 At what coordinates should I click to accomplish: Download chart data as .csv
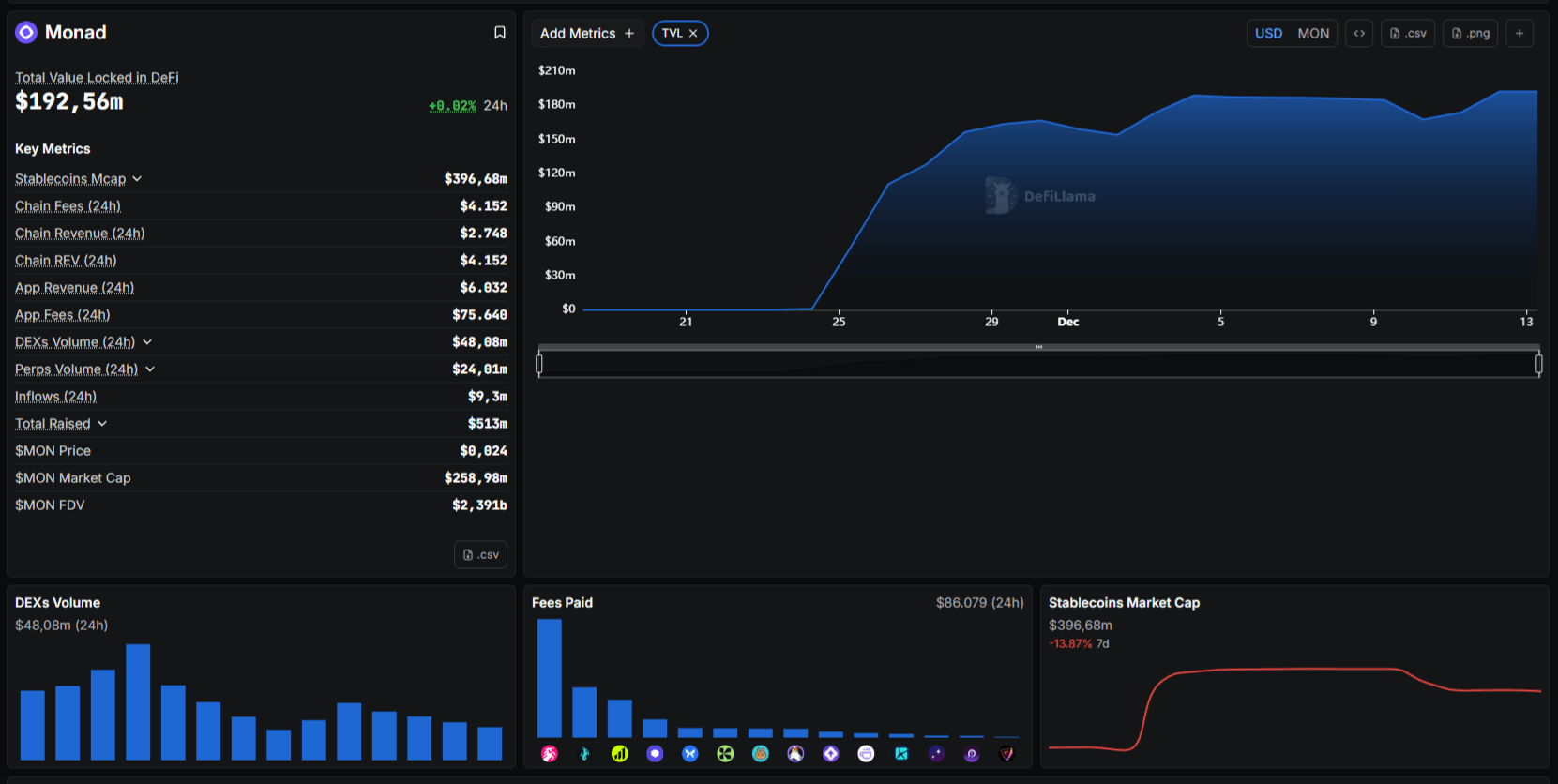pyautogui.click(x=1408, y=34)
